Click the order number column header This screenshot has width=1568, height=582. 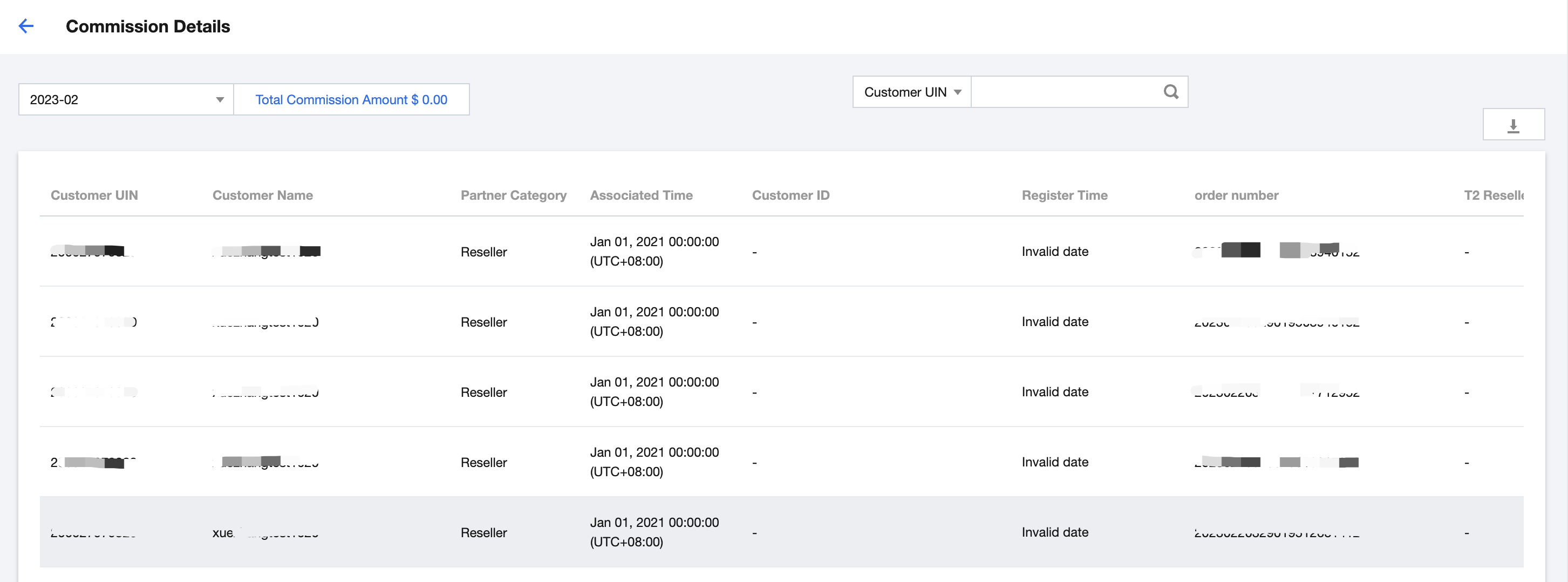coord(1236,195)
